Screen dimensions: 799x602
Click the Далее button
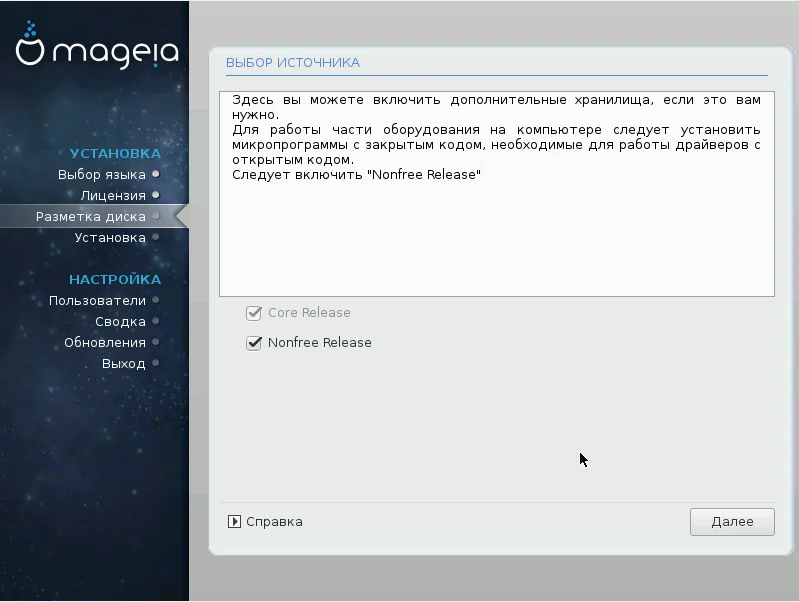[732, 521]
